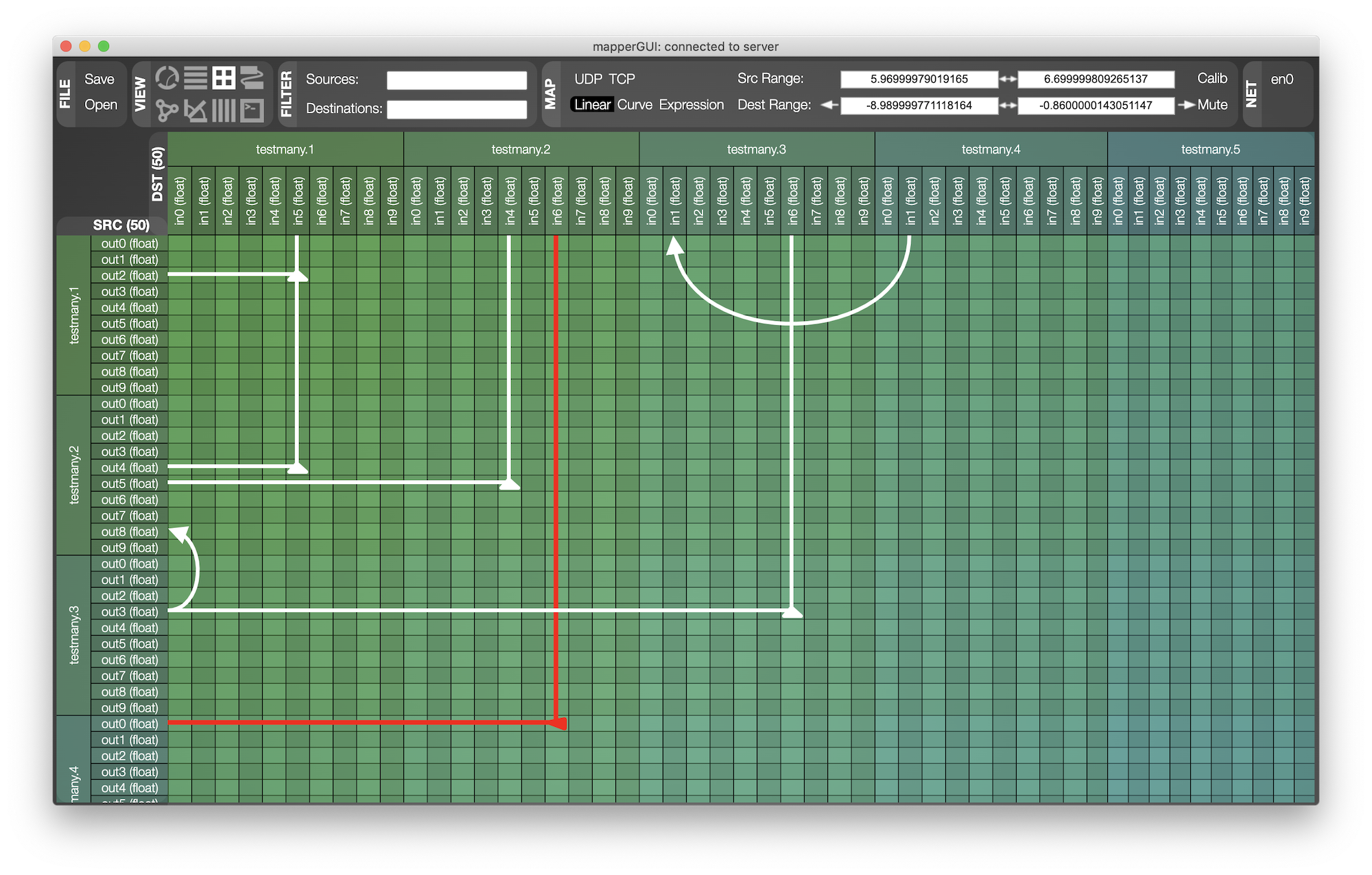The width and height of the screenshot is (1372, 875).
Task: Switch to the canvas link view icon
Action: [x=252, y=78]
